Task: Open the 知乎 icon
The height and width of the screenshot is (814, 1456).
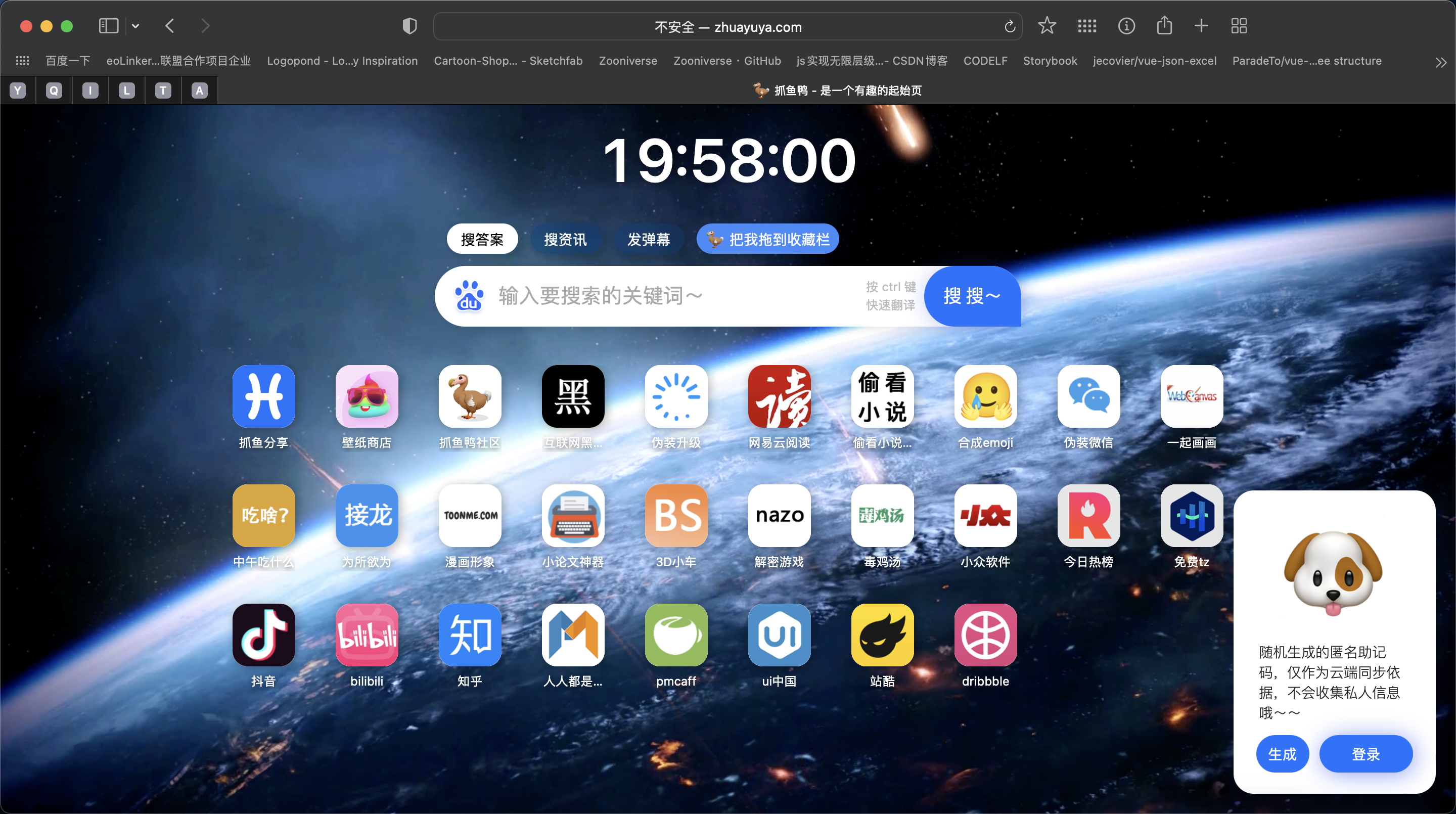Action: [470, 635]
